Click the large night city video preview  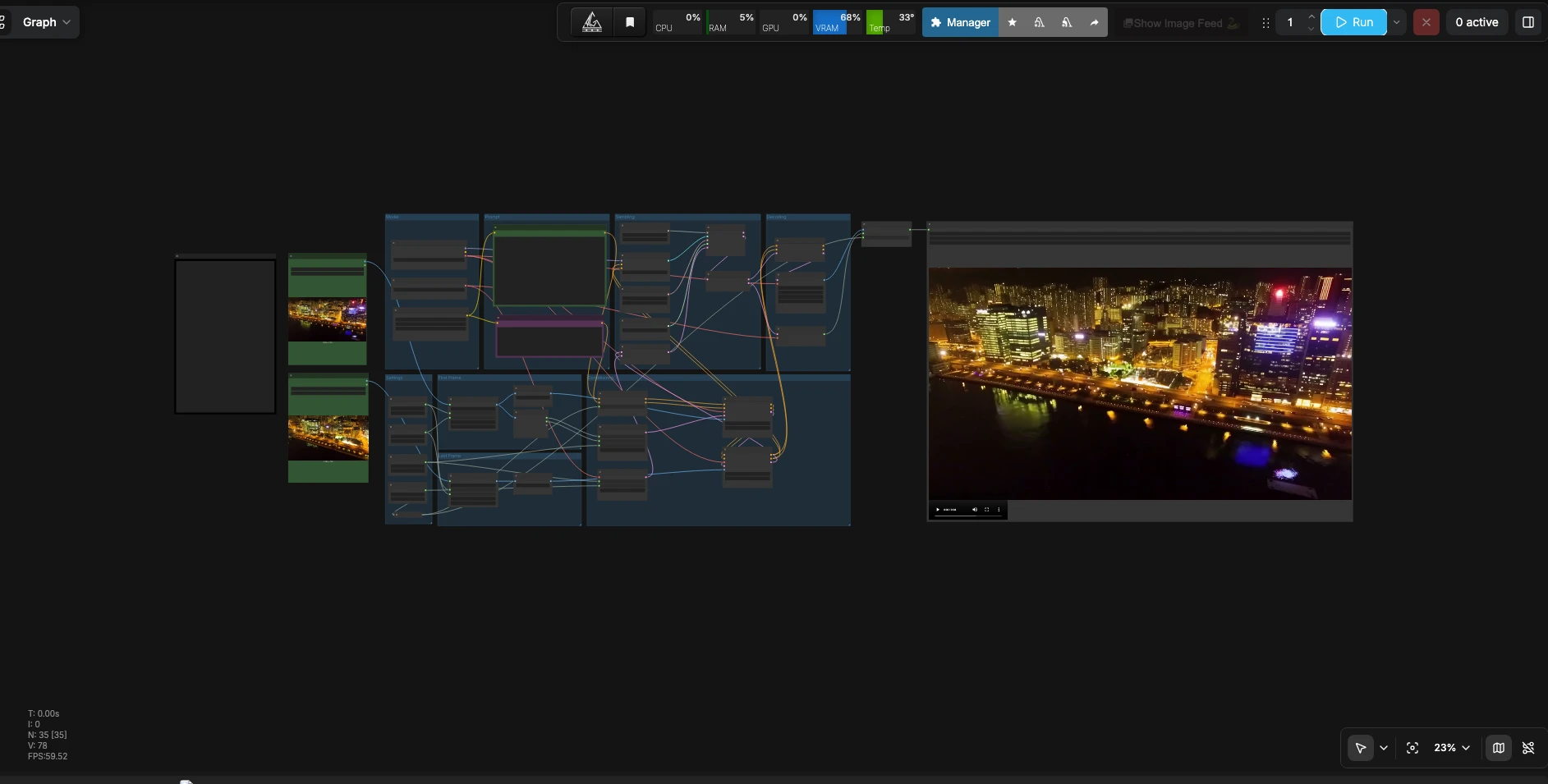[1140, 383]
